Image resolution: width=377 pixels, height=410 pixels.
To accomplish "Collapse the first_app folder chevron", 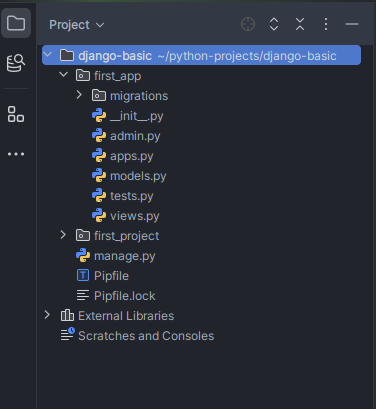I will coord(64,75).
